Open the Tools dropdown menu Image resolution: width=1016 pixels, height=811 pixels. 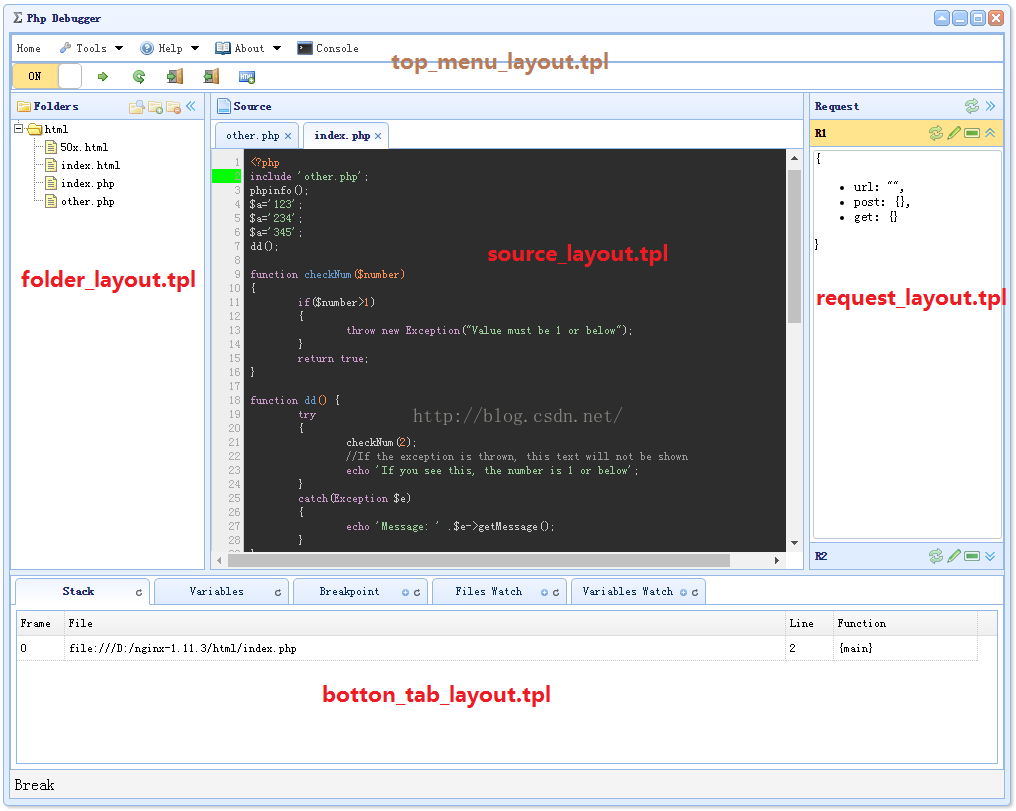click(91, 48)
